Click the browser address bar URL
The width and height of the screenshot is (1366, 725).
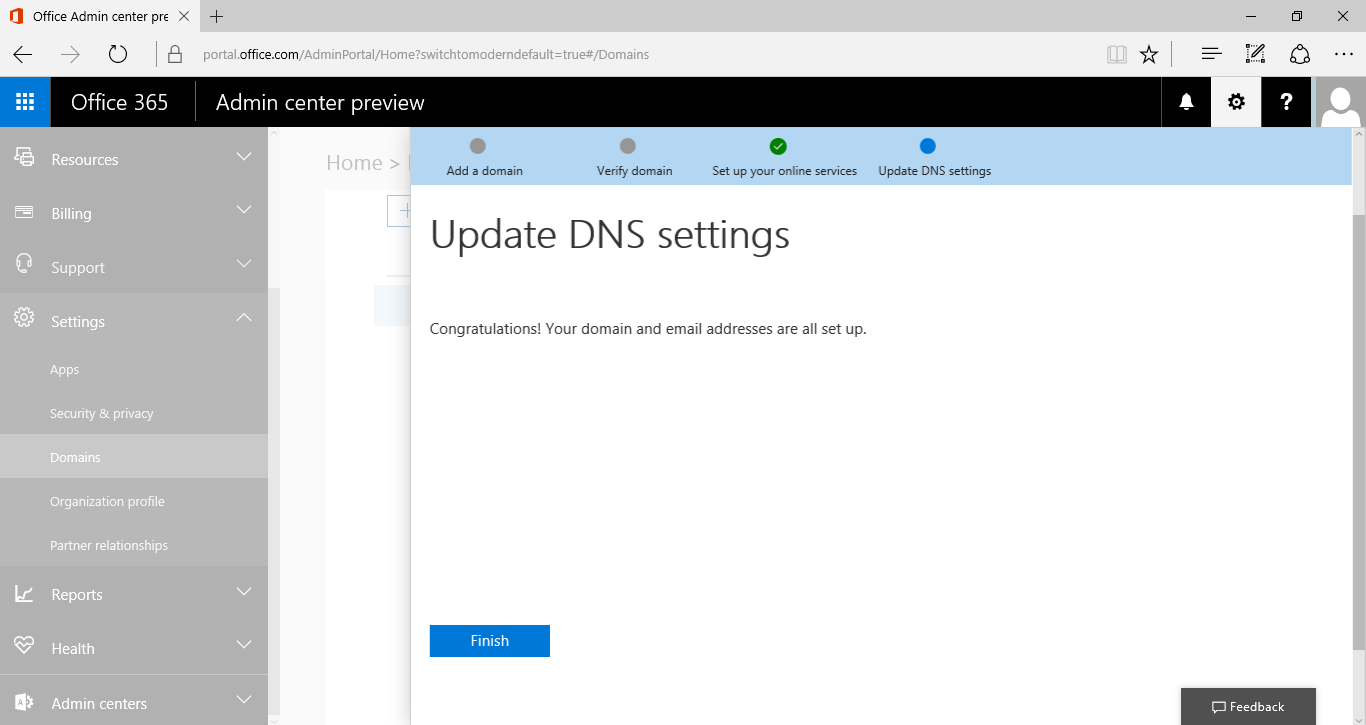pyautogui.click(x=426, y=54)
